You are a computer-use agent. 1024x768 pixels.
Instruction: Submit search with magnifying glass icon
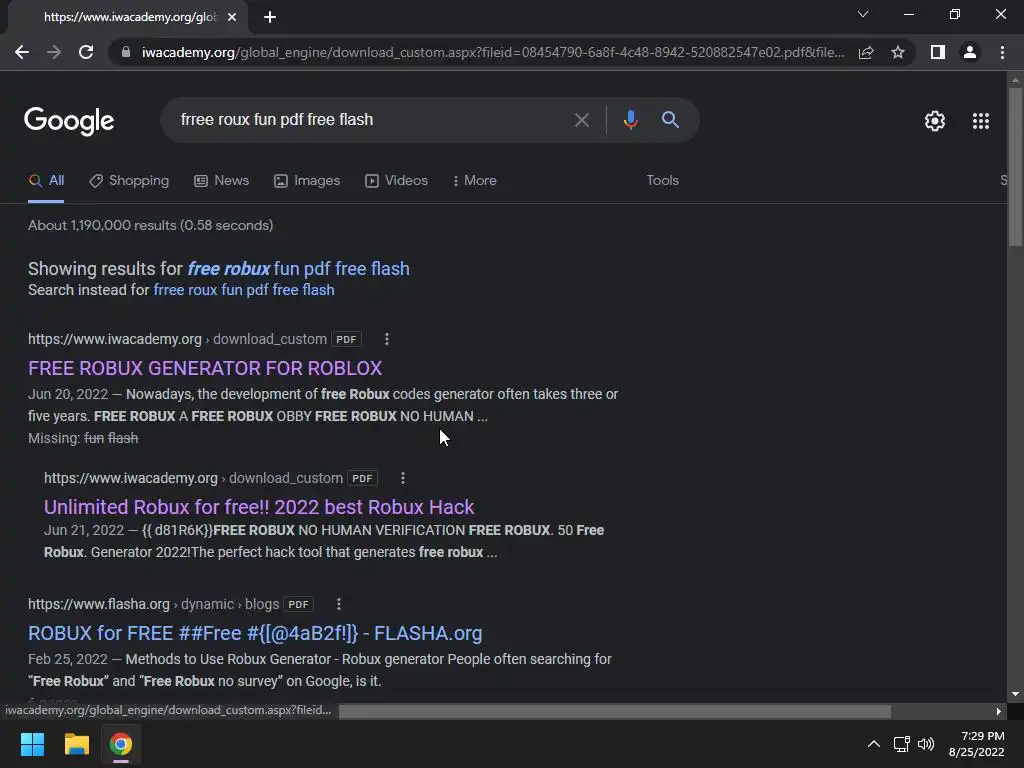click(x=670, y=120)
